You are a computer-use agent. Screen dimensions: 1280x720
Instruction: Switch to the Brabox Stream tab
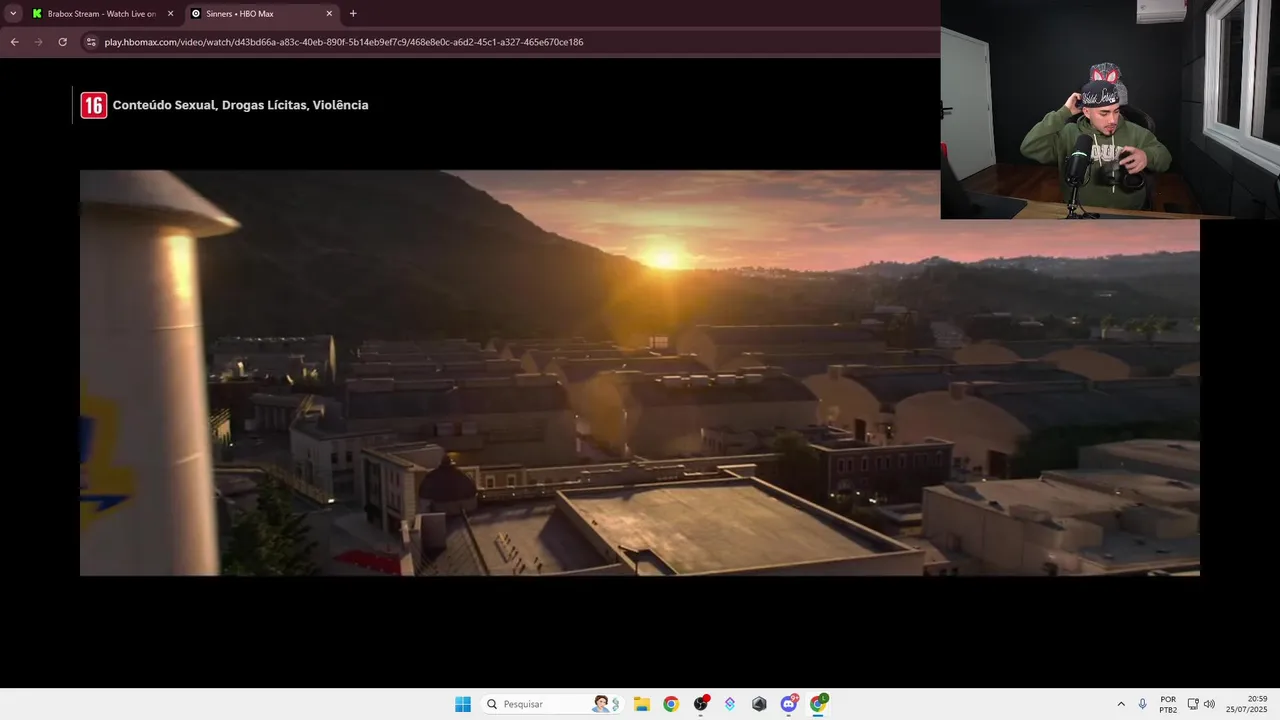click(x=101, y=14)
